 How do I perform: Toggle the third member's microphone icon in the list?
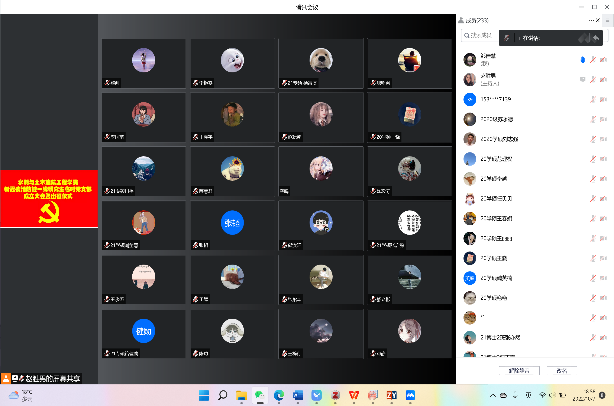[594, 98]
